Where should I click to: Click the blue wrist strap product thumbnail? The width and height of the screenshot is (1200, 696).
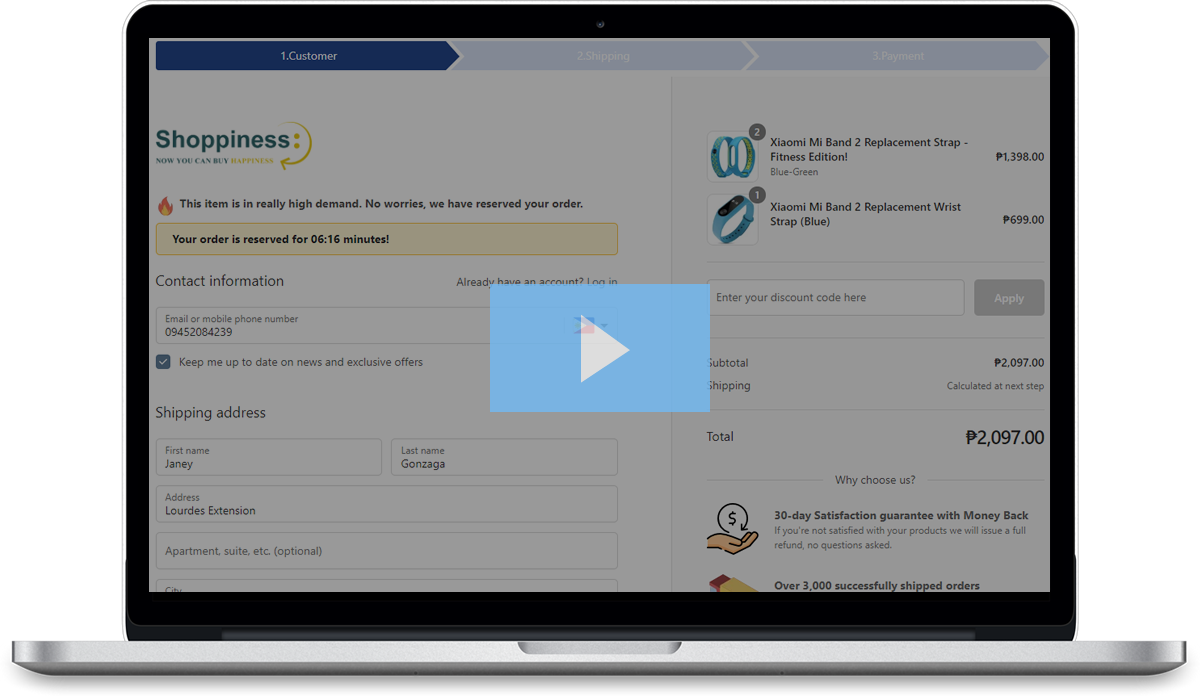pos(732,220)
